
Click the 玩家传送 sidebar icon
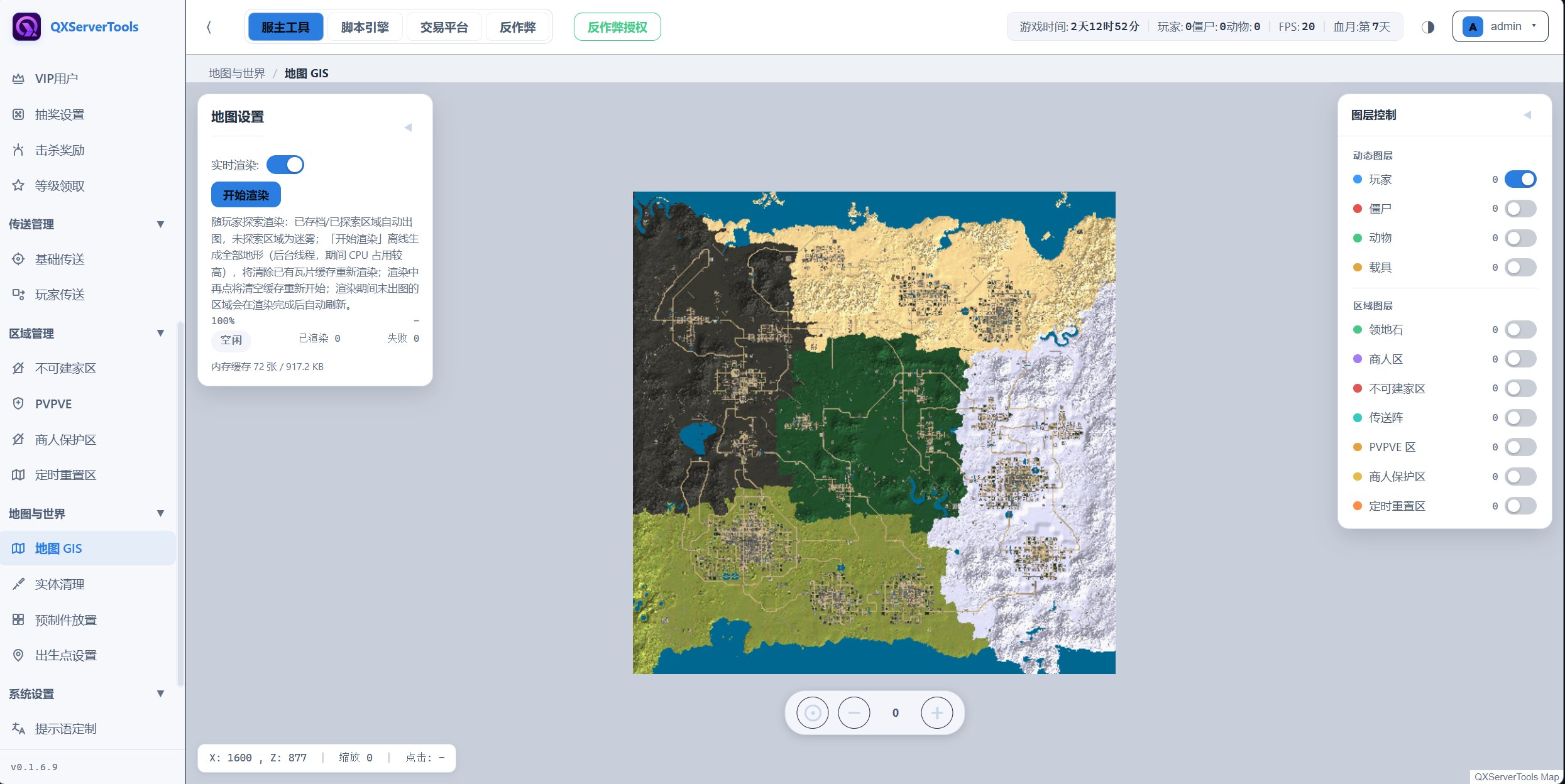coord(18,294)
